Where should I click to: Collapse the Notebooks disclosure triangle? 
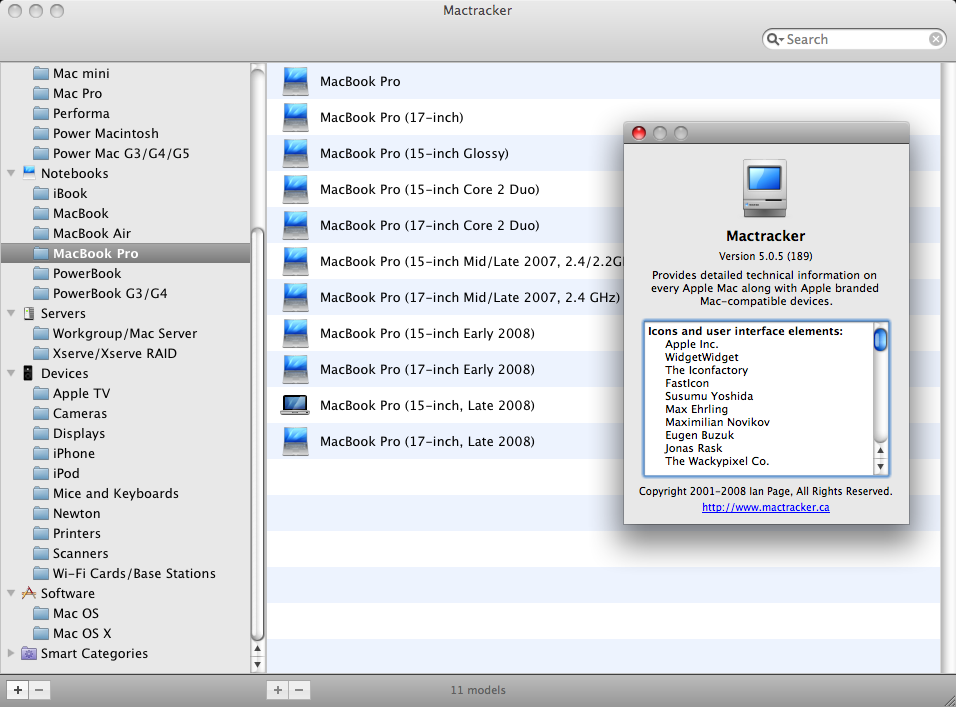pyautogui.click(x=12, y=173)
